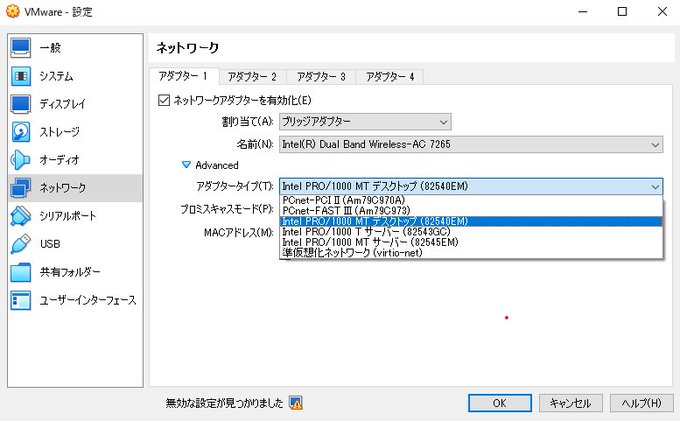Select the オーディオ speaker icon

click(20, 160)
